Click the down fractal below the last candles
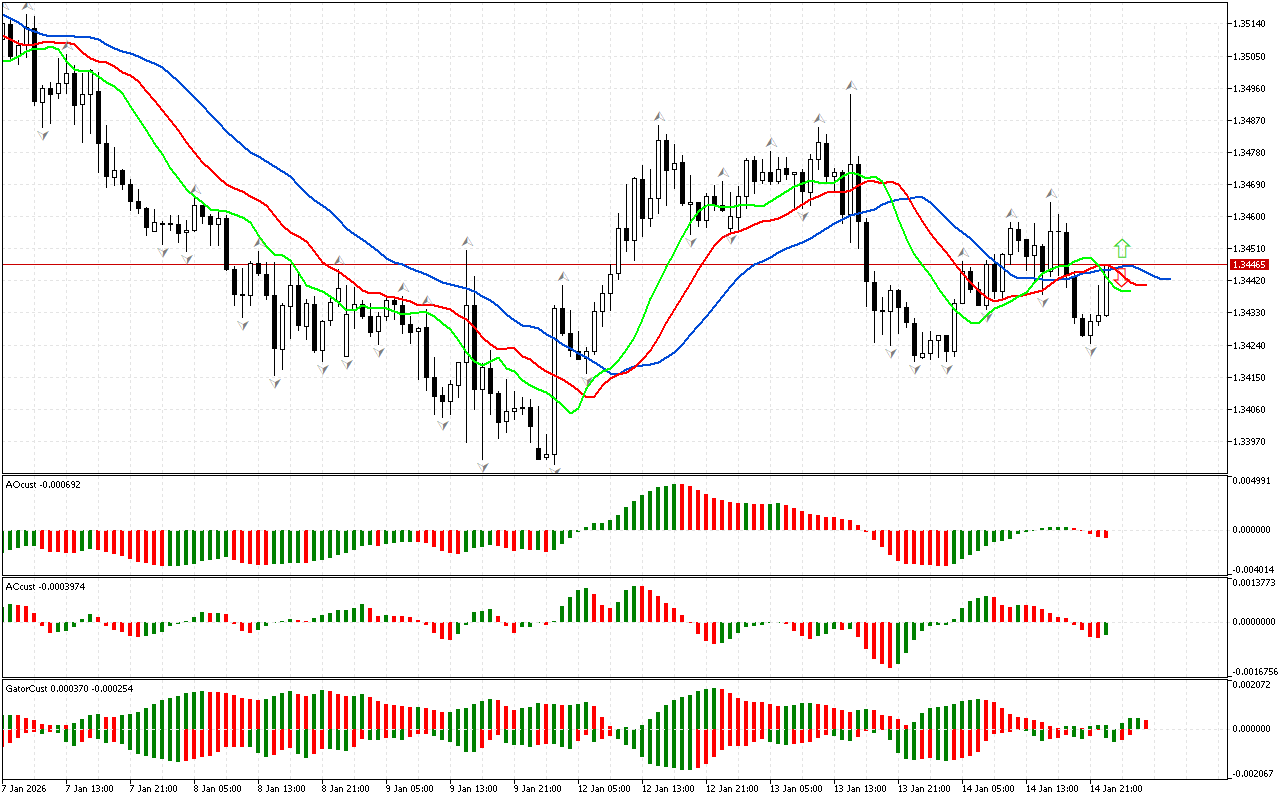 coord(1092,351)
